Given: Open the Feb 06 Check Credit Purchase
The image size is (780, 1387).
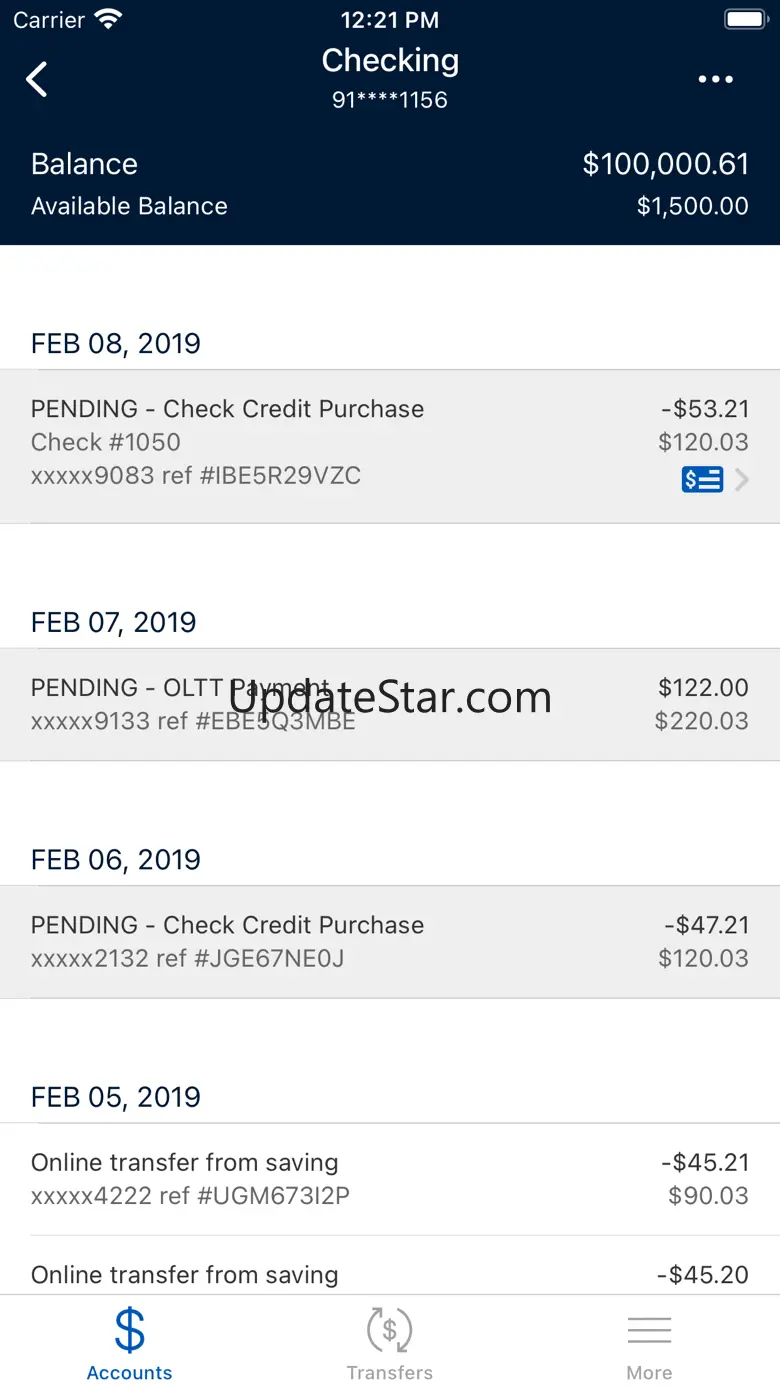Looking at the screenshot, I should tap(390, 941).
